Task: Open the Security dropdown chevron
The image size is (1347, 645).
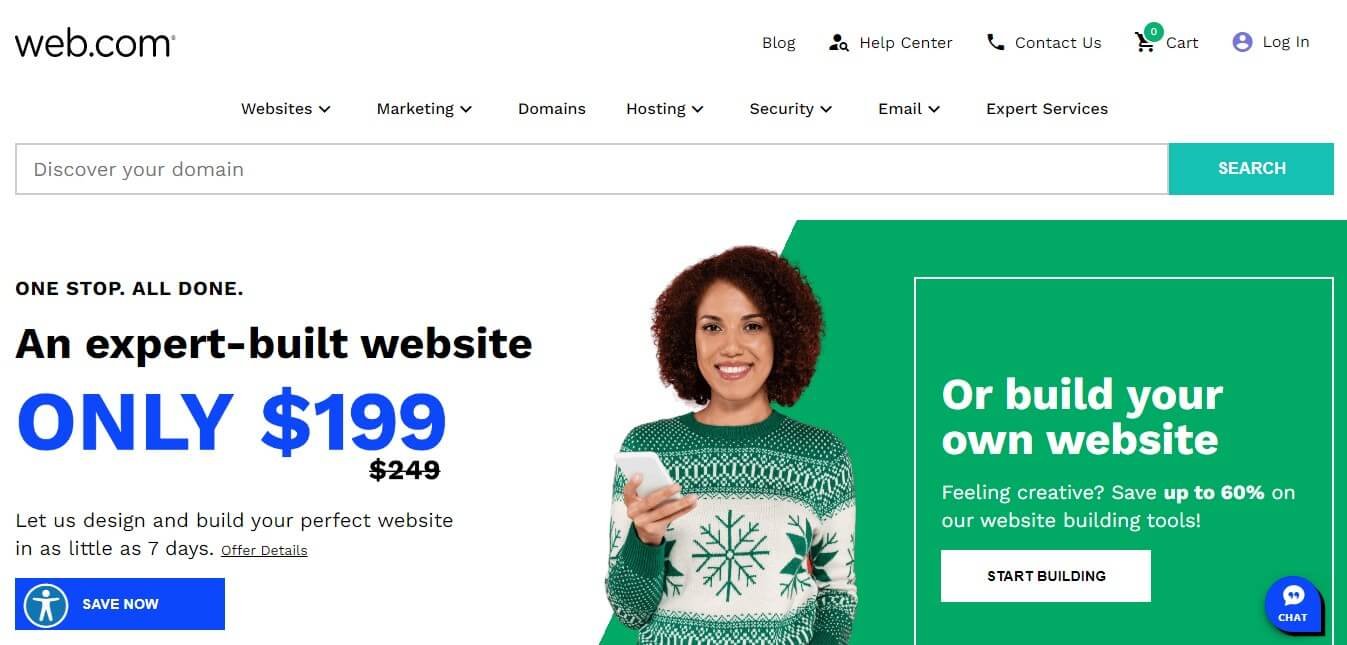Action: [826, 109]
